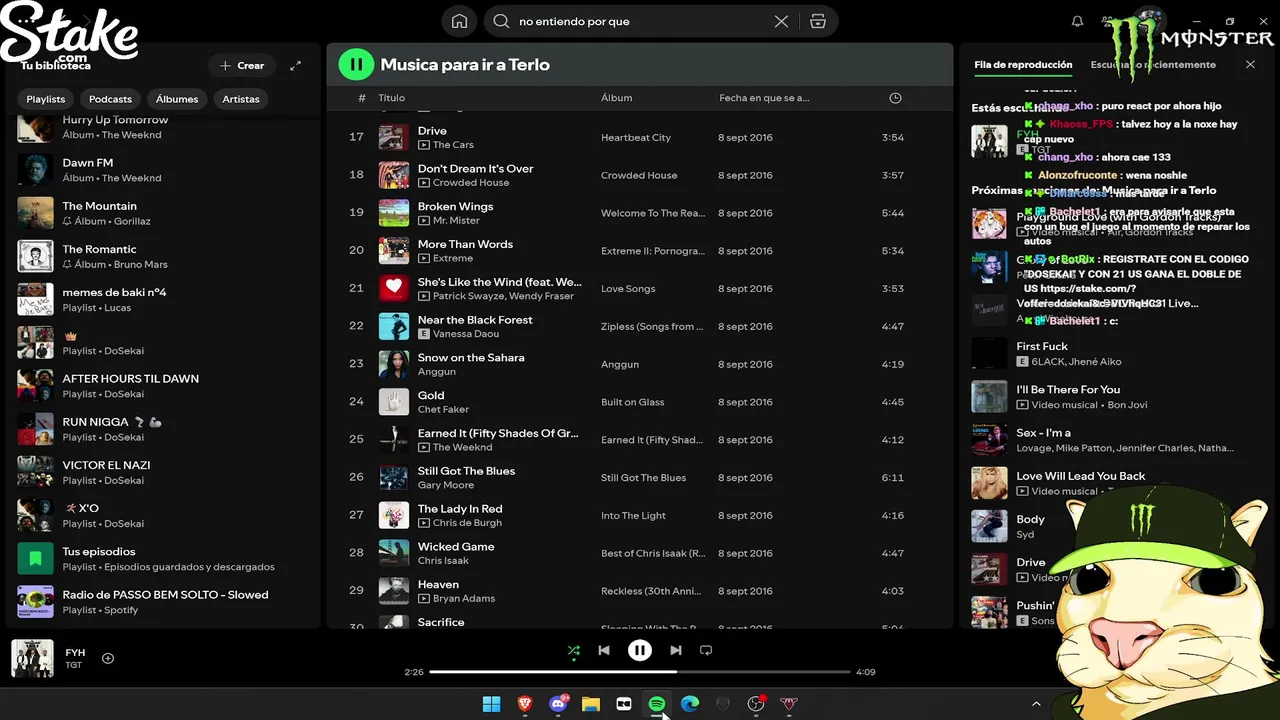The image size is (1280, 720).
Task: Pause playlist using the green header button
Action: [356, 64]
